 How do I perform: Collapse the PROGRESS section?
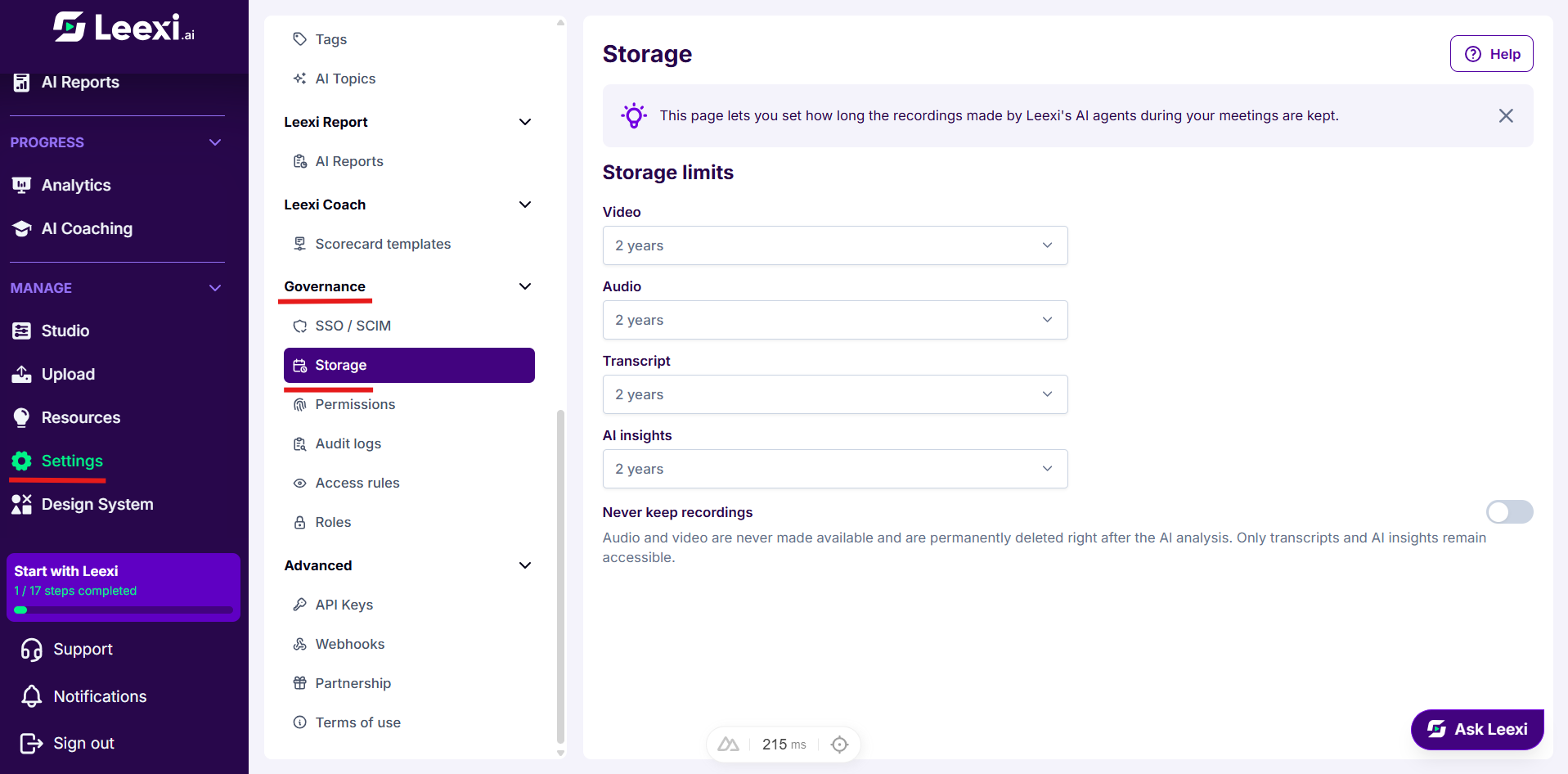(215, 142)
